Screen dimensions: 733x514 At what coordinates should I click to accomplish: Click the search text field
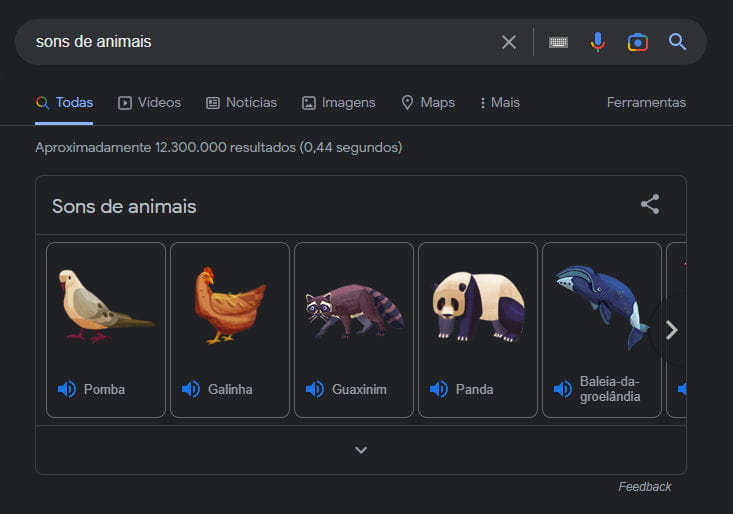click(262, 42)
